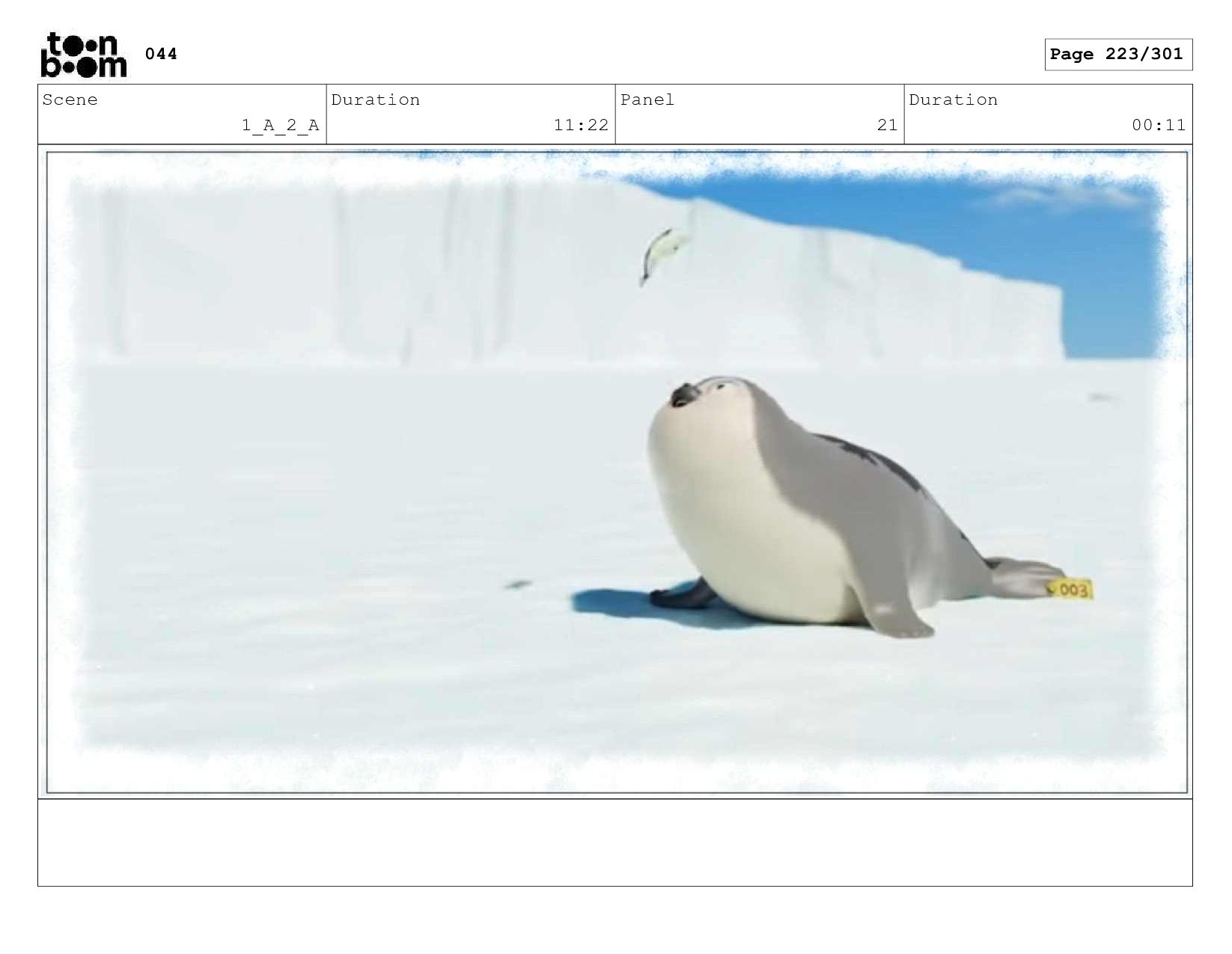Screen dimensions: 1232x954
Task: Select the panel number '21'
Action: point(887,125)
